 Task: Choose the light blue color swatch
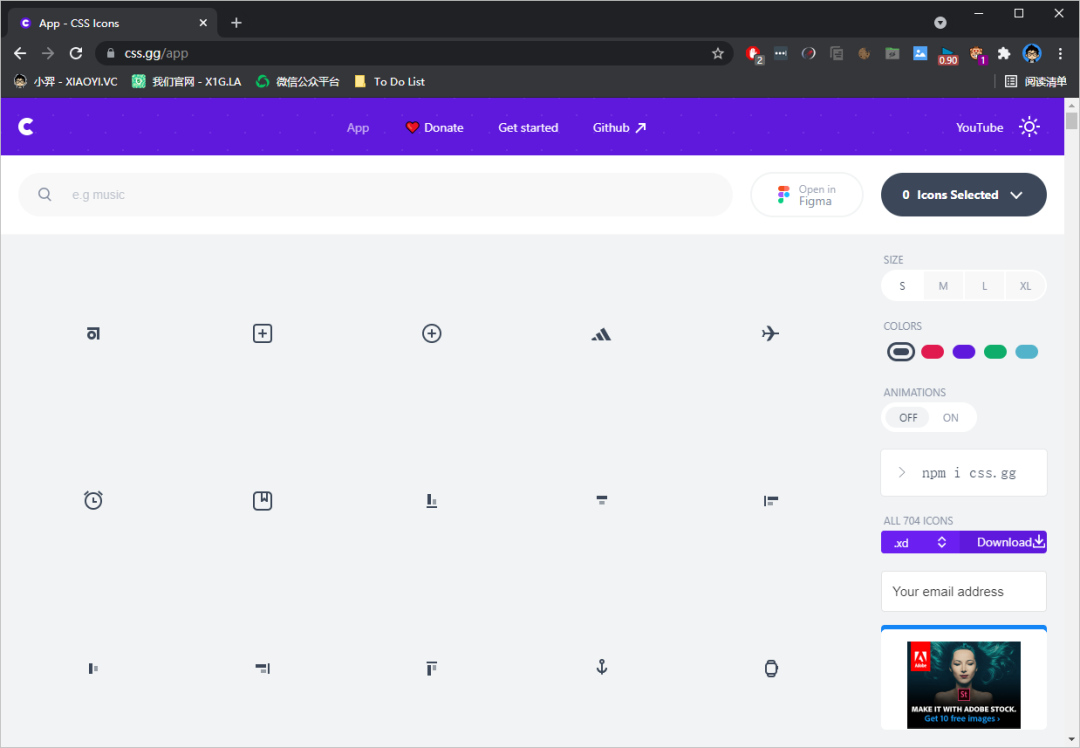click(1026, 352)
